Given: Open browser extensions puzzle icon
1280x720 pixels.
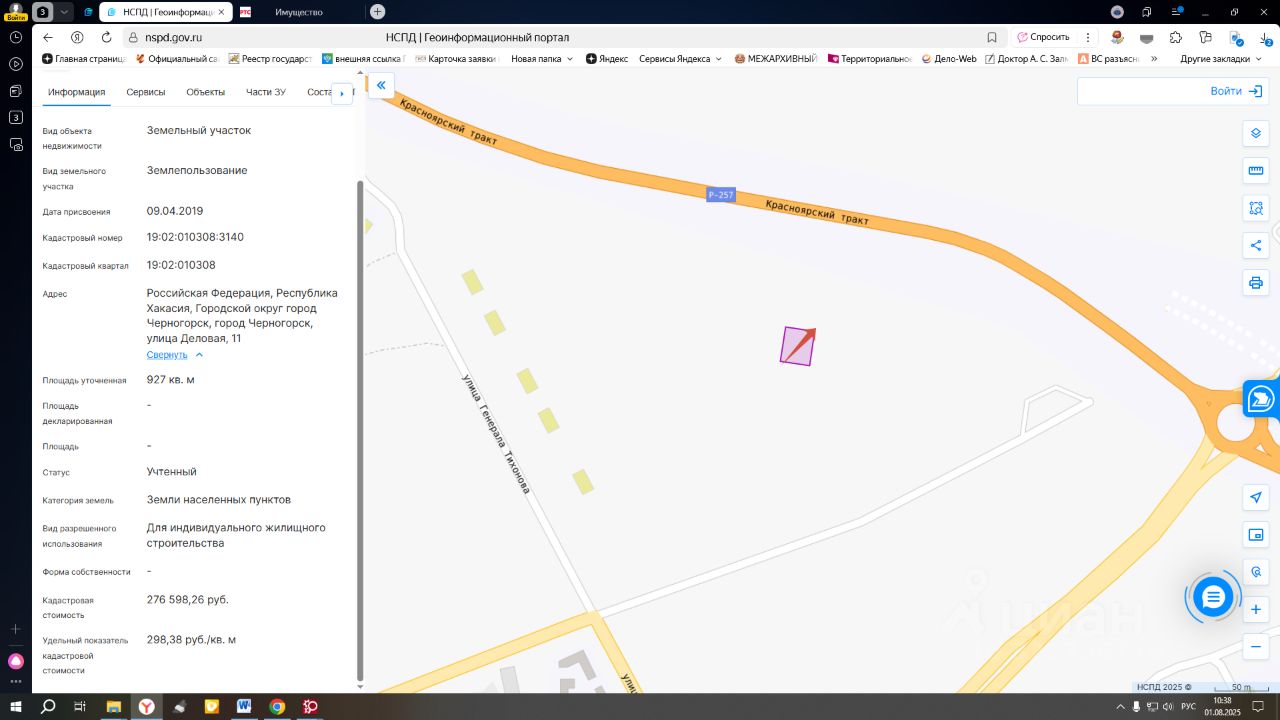Looking at the screenshot, I should pyautogui.click(x=1176, y=37).
